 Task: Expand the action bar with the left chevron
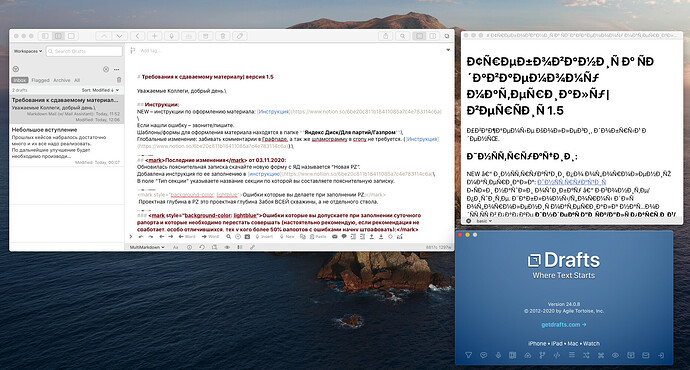click(131, 237)
